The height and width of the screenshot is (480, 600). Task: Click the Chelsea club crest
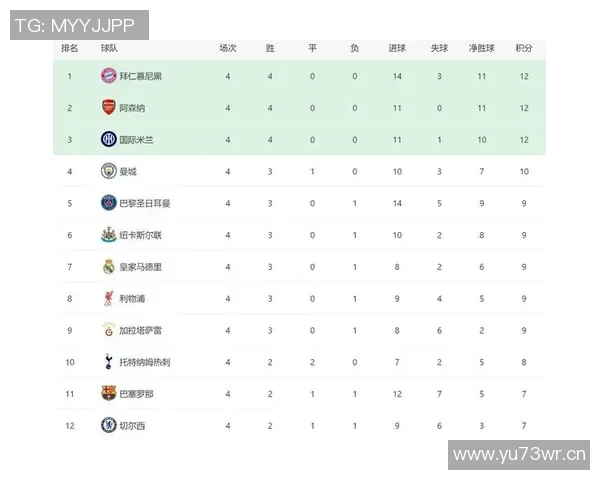pyautogui.click(x=108, y=426)
